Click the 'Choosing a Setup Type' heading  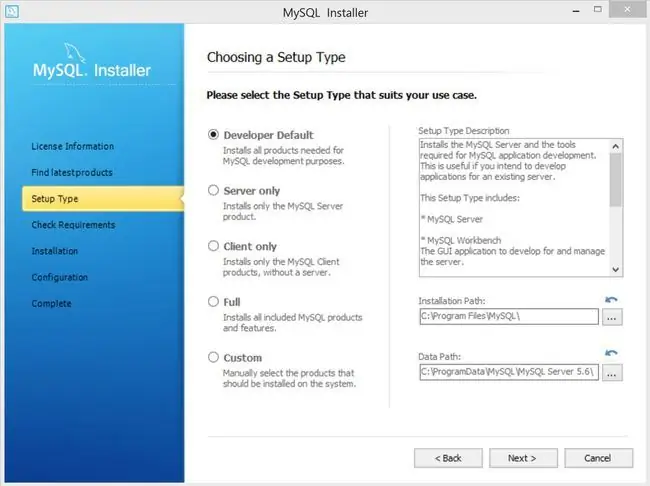pos(276,57)
